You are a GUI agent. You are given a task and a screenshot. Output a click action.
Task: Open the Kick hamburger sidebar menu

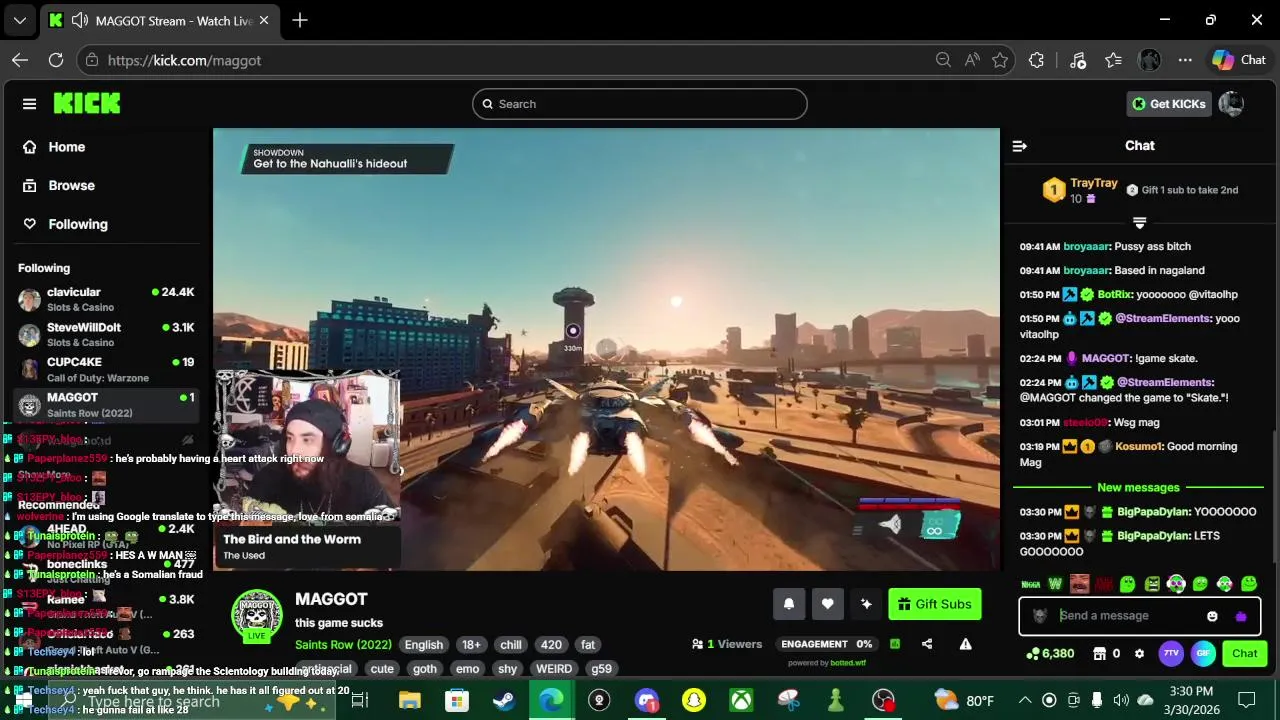point(29,104)
